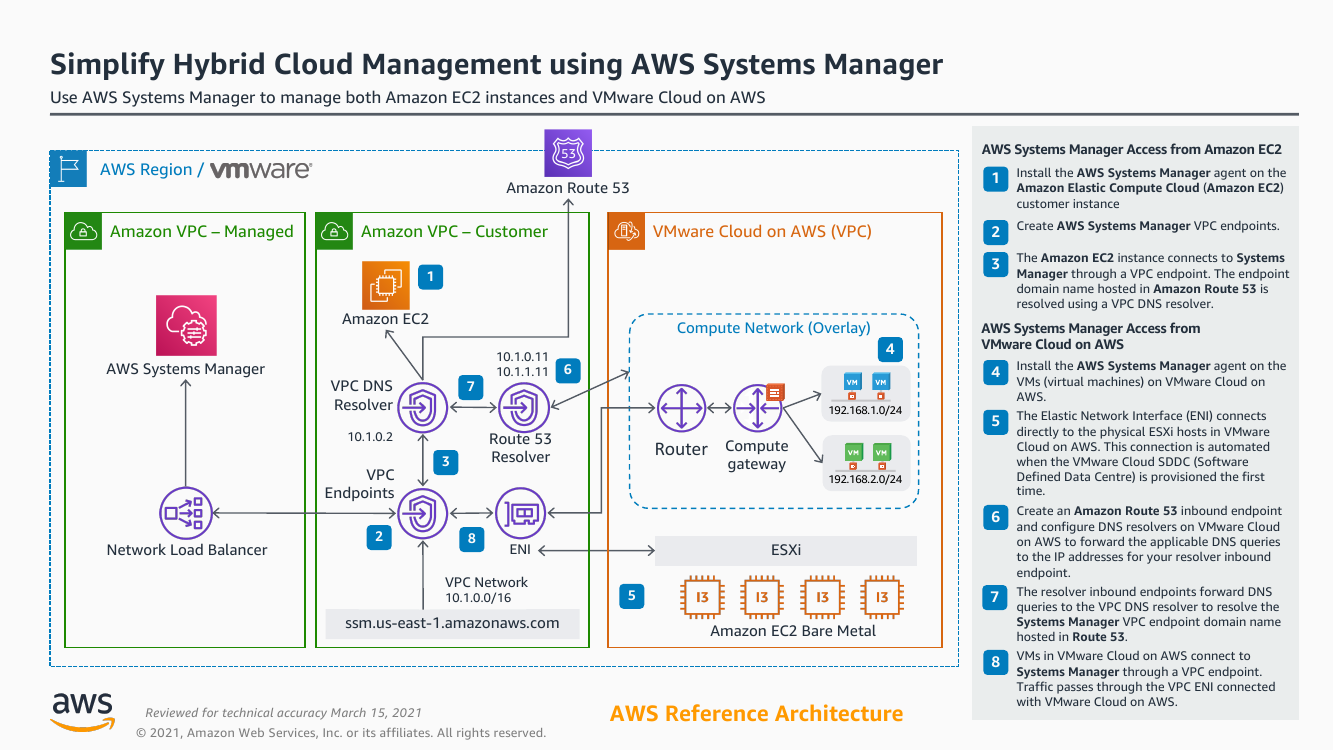Image resolution: width=1334 pixels, height=750 pixels.
Task: Click the cloud icon of Amazon VPC – Managed
Action: (83, 231)
